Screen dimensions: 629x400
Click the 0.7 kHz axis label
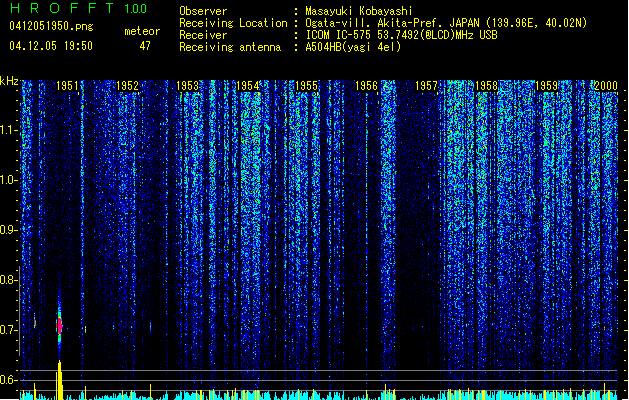coord(8,330)
